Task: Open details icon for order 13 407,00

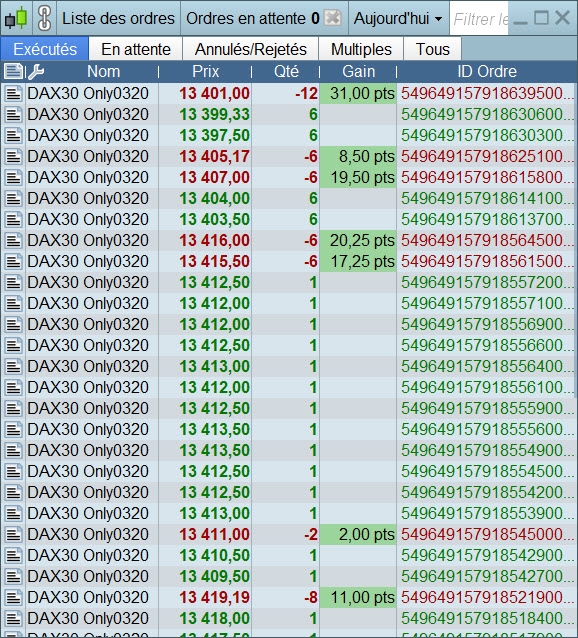Action: (13, 177)
